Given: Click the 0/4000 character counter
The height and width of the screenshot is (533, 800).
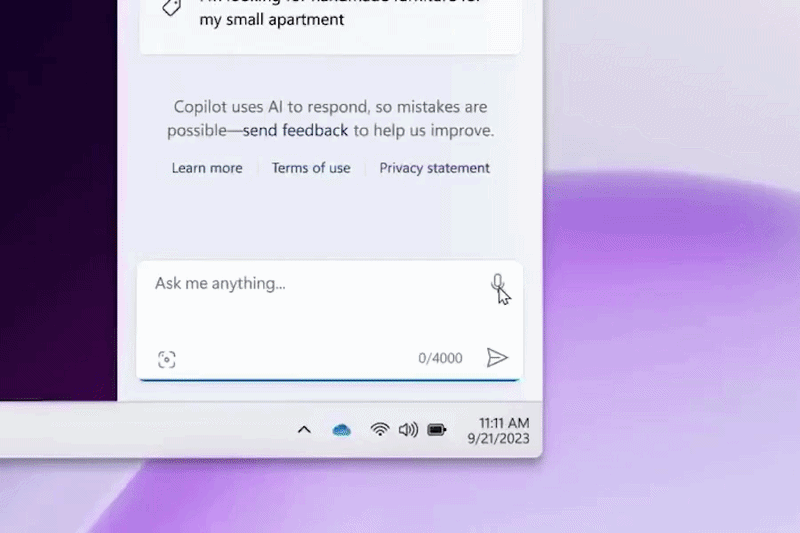Looking at the screenshot, I should click(x=440, y=358).
